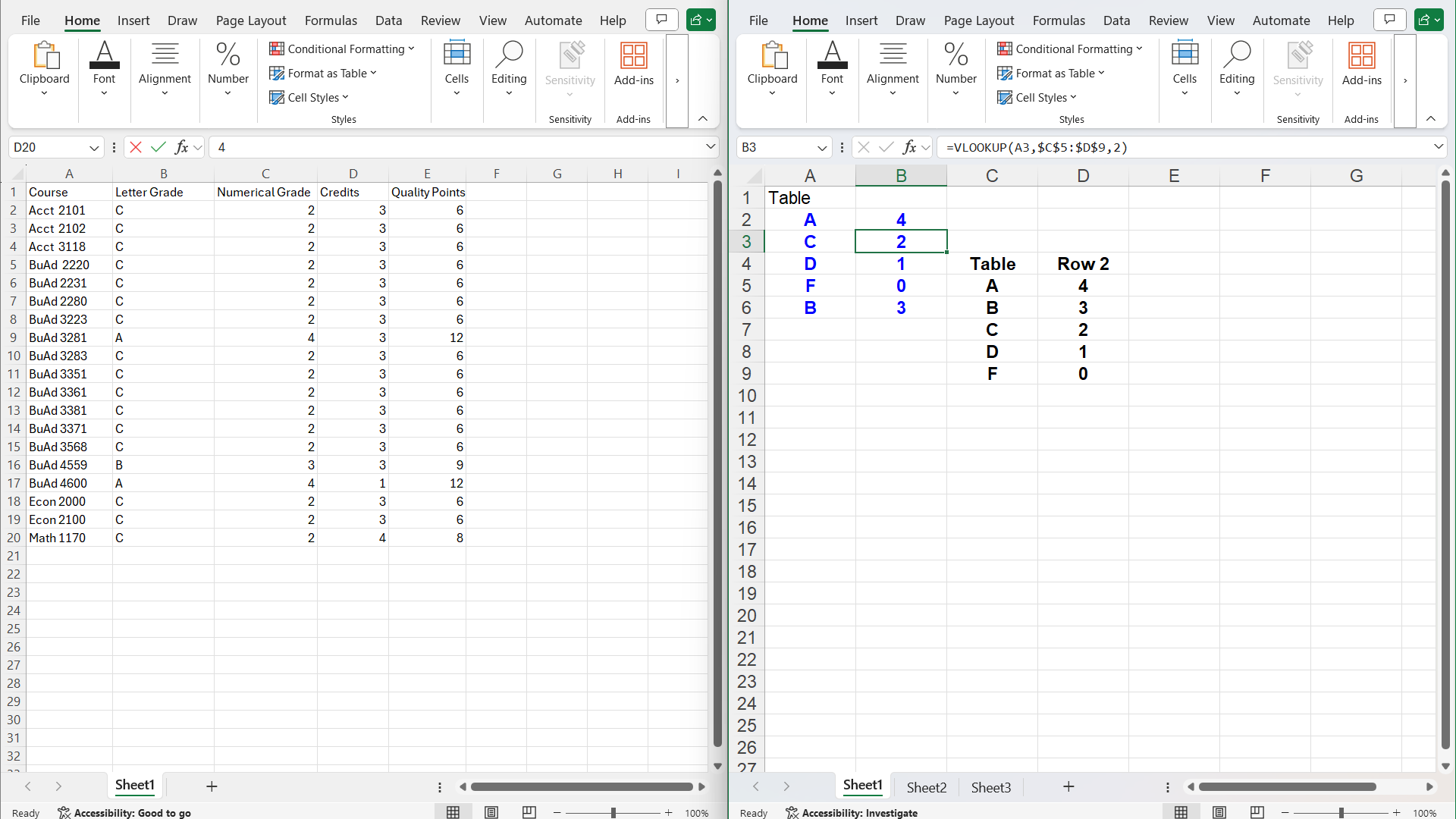Switch to the Formulas tab in the left workbook
Viewport: 1456px width, 819px height.
(331, 20)
